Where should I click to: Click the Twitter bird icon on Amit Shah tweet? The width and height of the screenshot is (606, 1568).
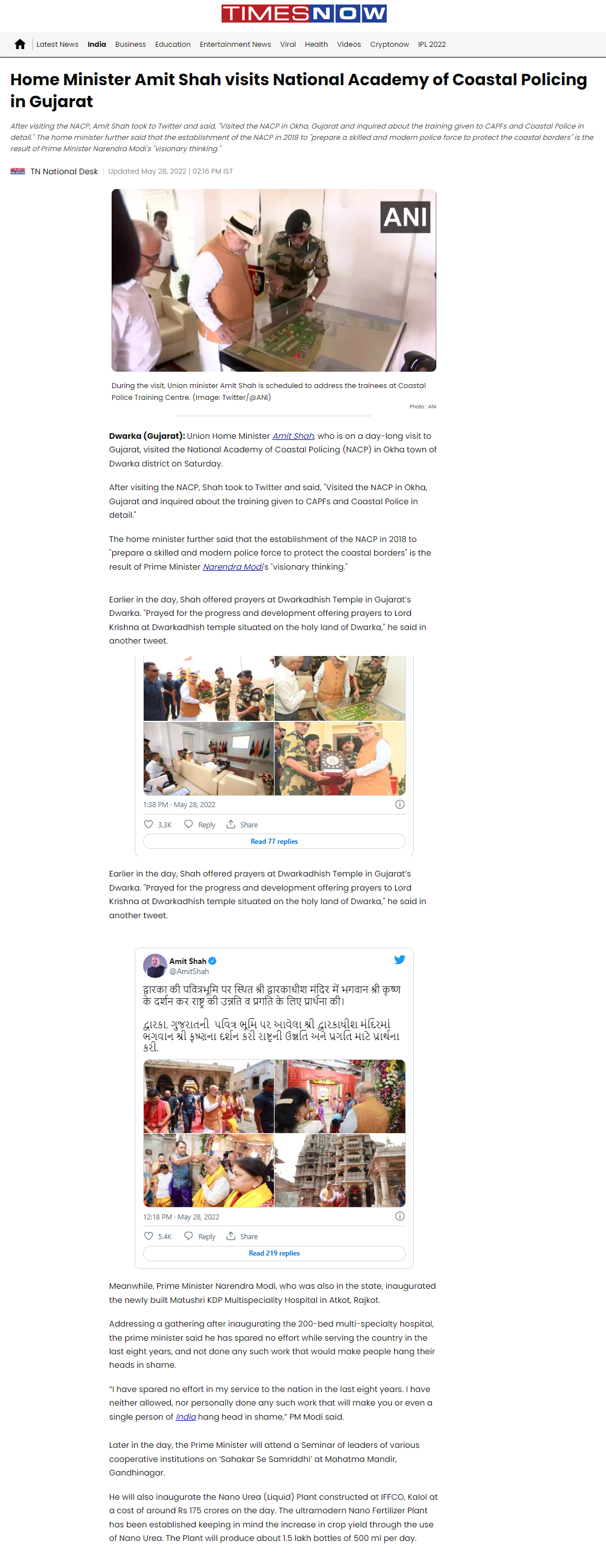[x=399, y=959]
